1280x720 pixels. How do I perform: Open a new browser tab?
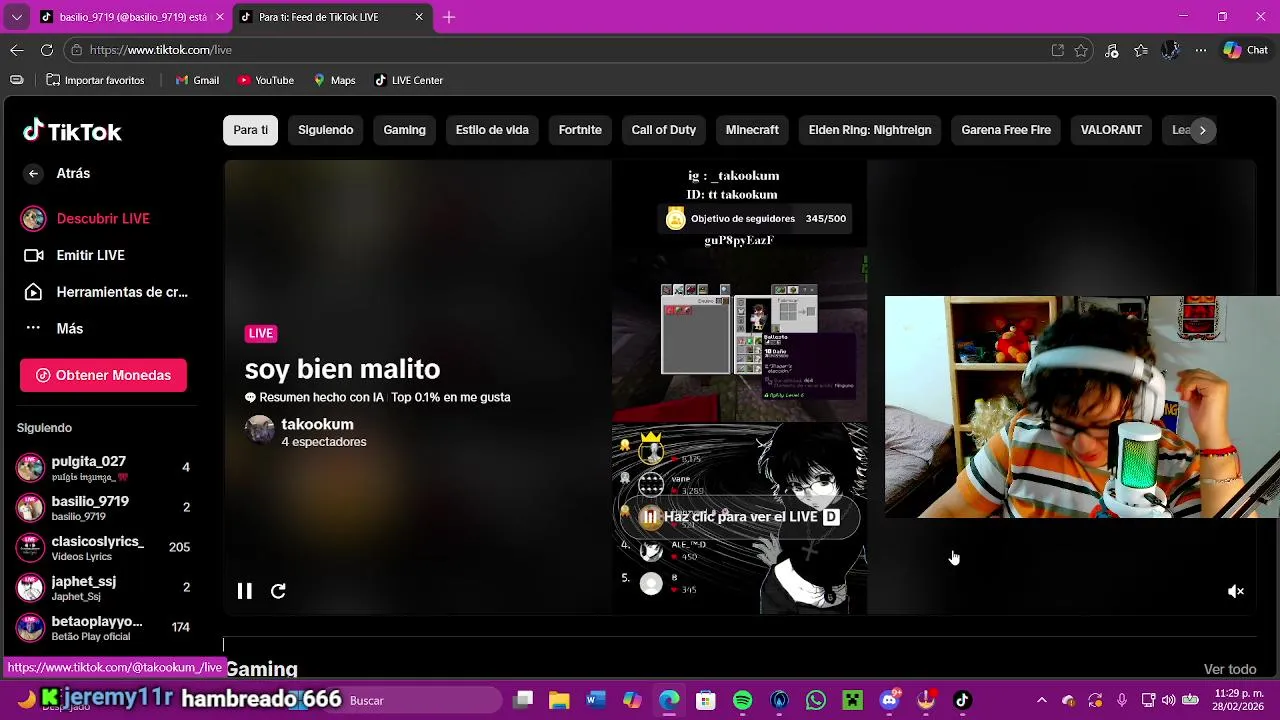(449, 17)
